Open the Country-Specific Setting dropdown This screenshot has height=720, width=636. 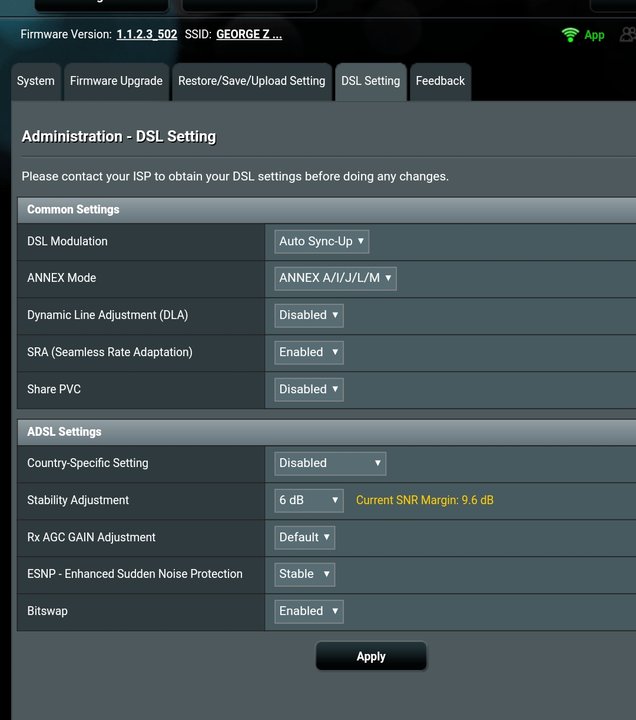pyautogui.click(x=330, y=463)
